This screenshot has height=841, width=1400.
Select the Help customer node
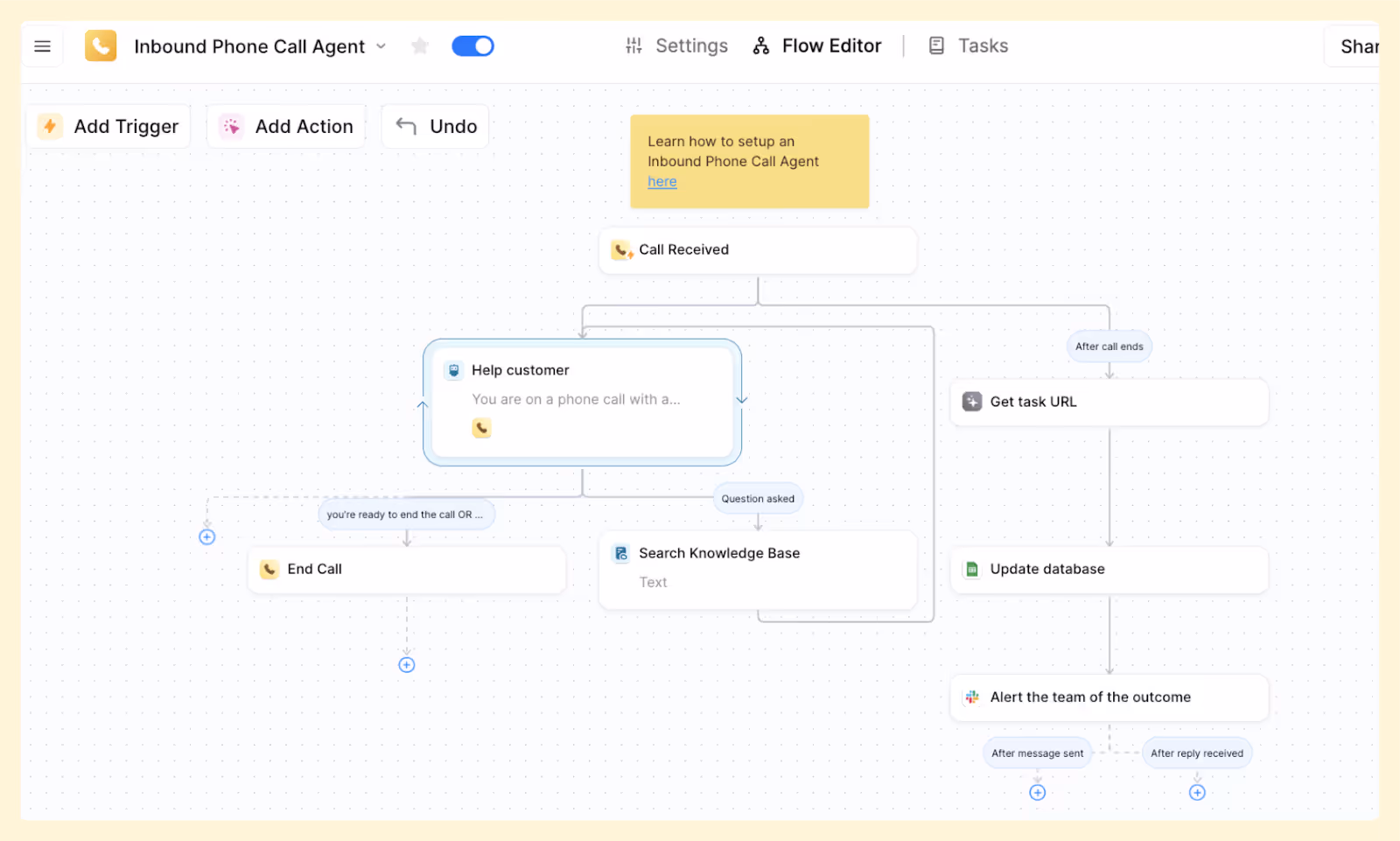(x=583, y=403)
